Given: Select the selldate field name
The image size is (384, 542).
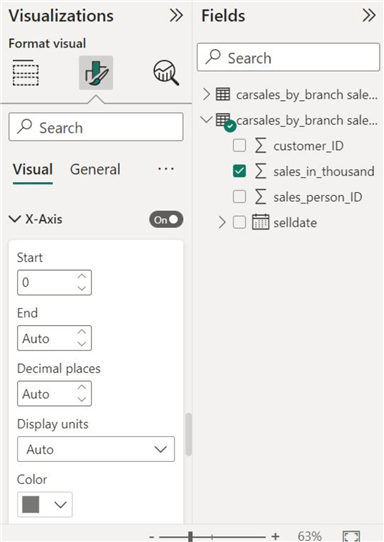Looking at the screenshot, I should [295, 223].
